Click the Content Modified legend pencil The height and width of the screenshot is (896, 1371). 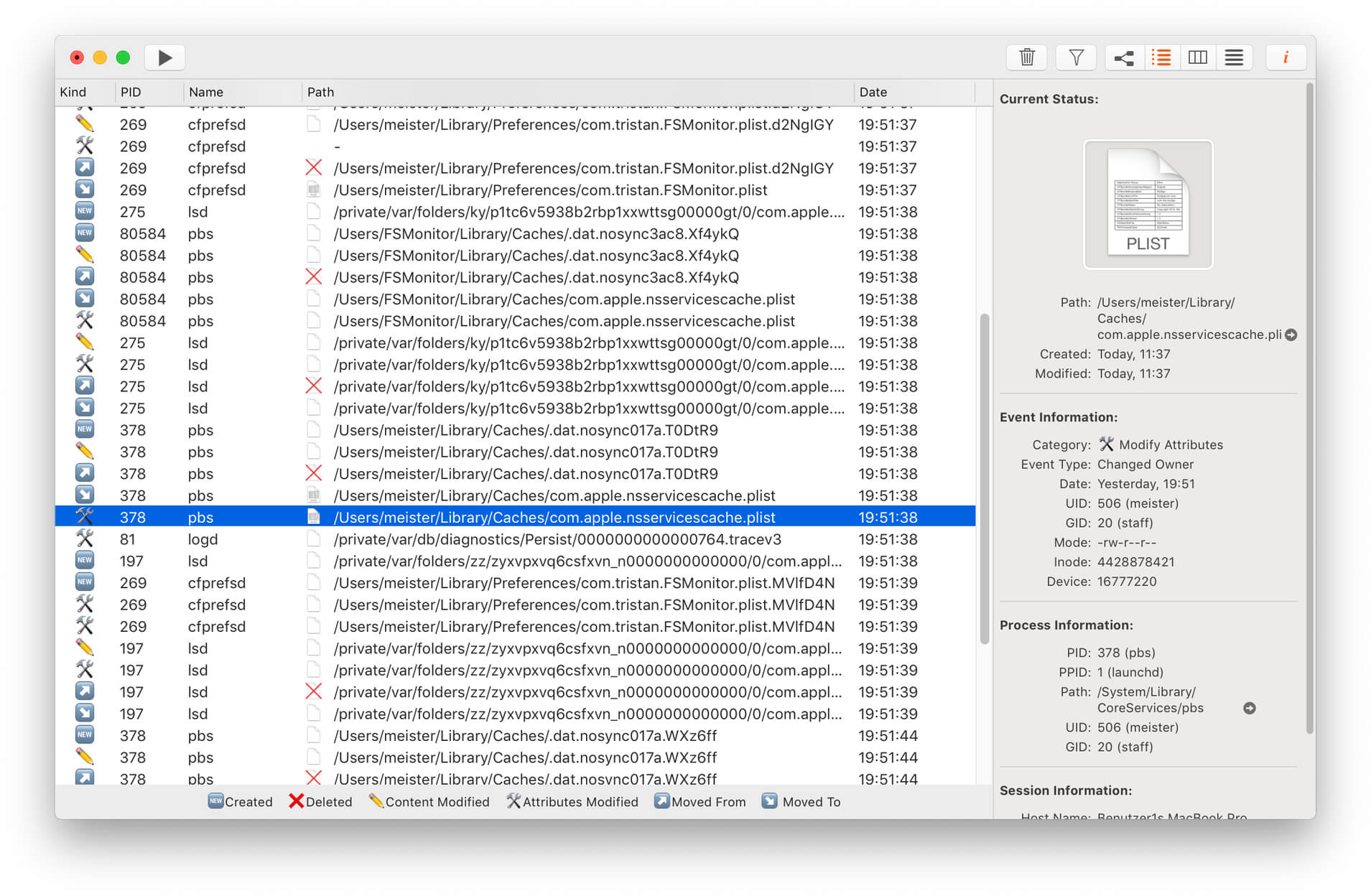376,801
